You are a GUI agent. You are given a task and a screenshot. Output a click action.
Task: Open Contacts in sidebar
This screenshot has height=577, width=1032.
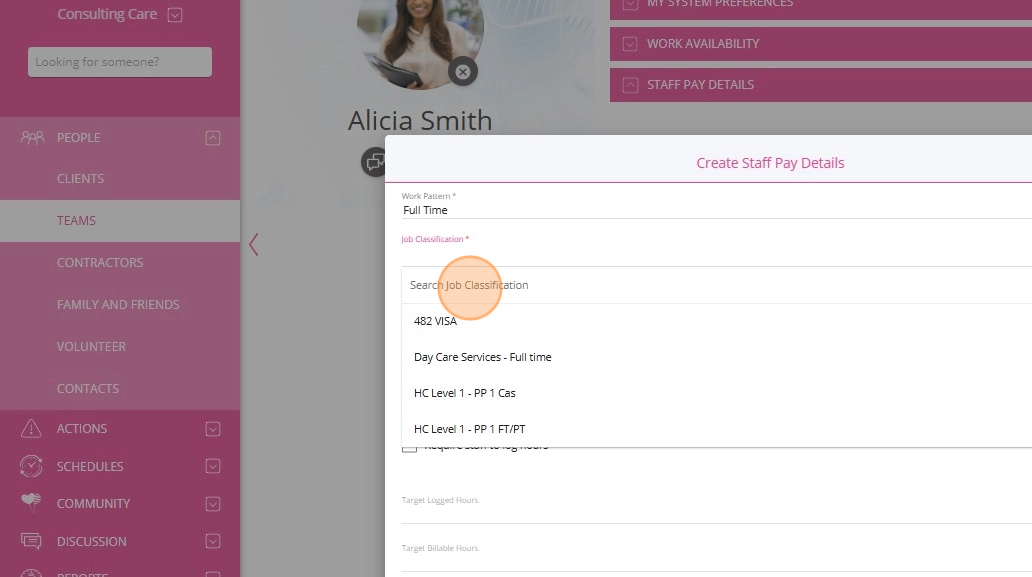tap(88, 389)
